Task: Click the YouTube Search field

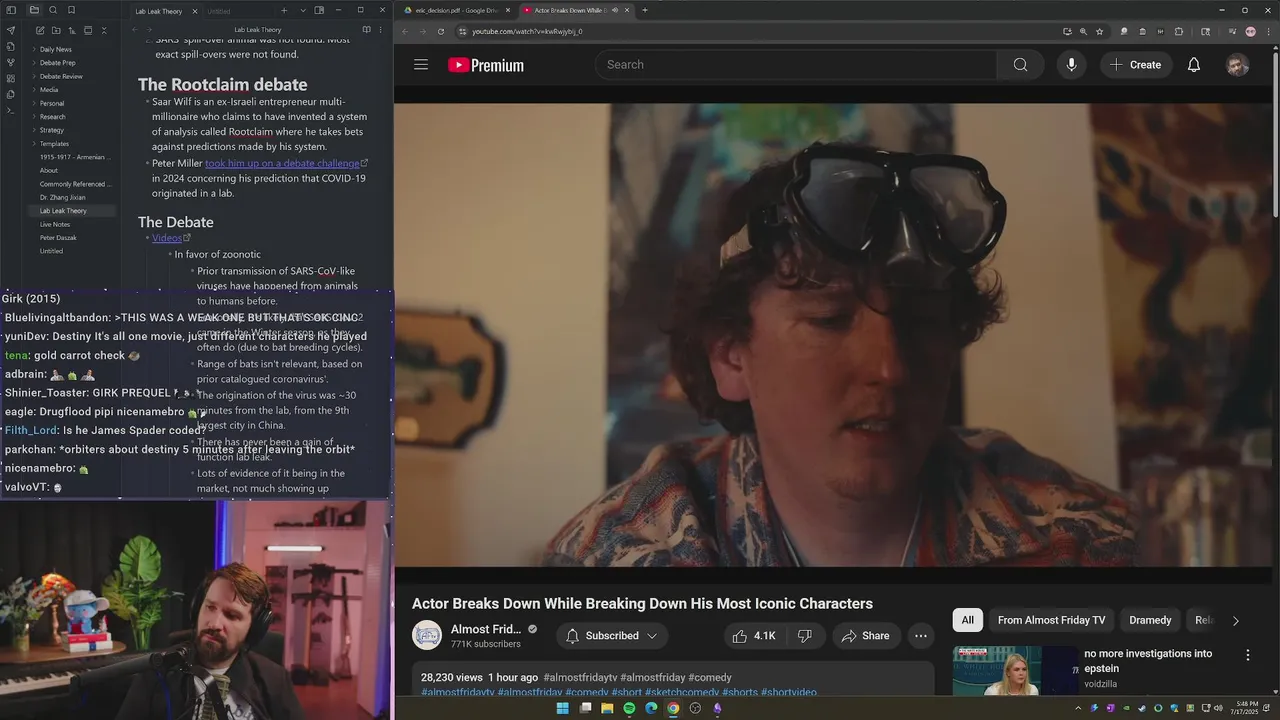Action: pyautogui.click(x=796, y=65)
